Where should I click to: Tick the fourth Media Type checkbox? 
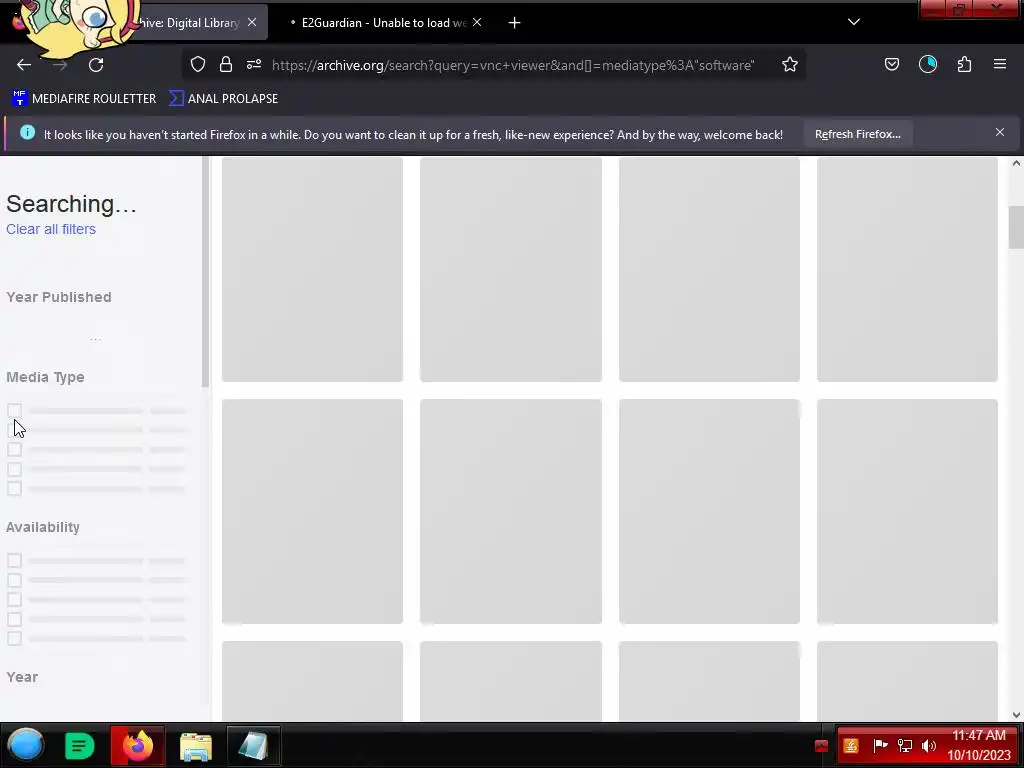click(14, 470)
